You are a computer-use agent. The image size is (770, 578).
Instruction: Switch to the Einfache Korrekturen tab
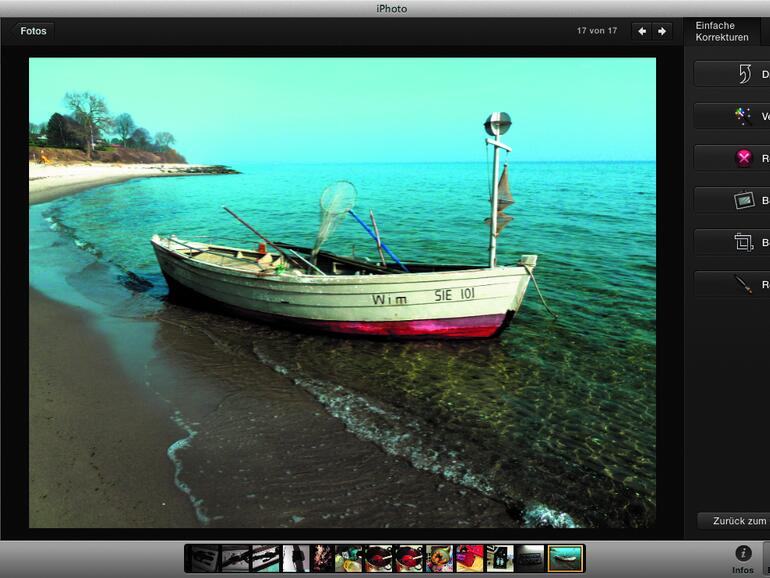point(721,31)
